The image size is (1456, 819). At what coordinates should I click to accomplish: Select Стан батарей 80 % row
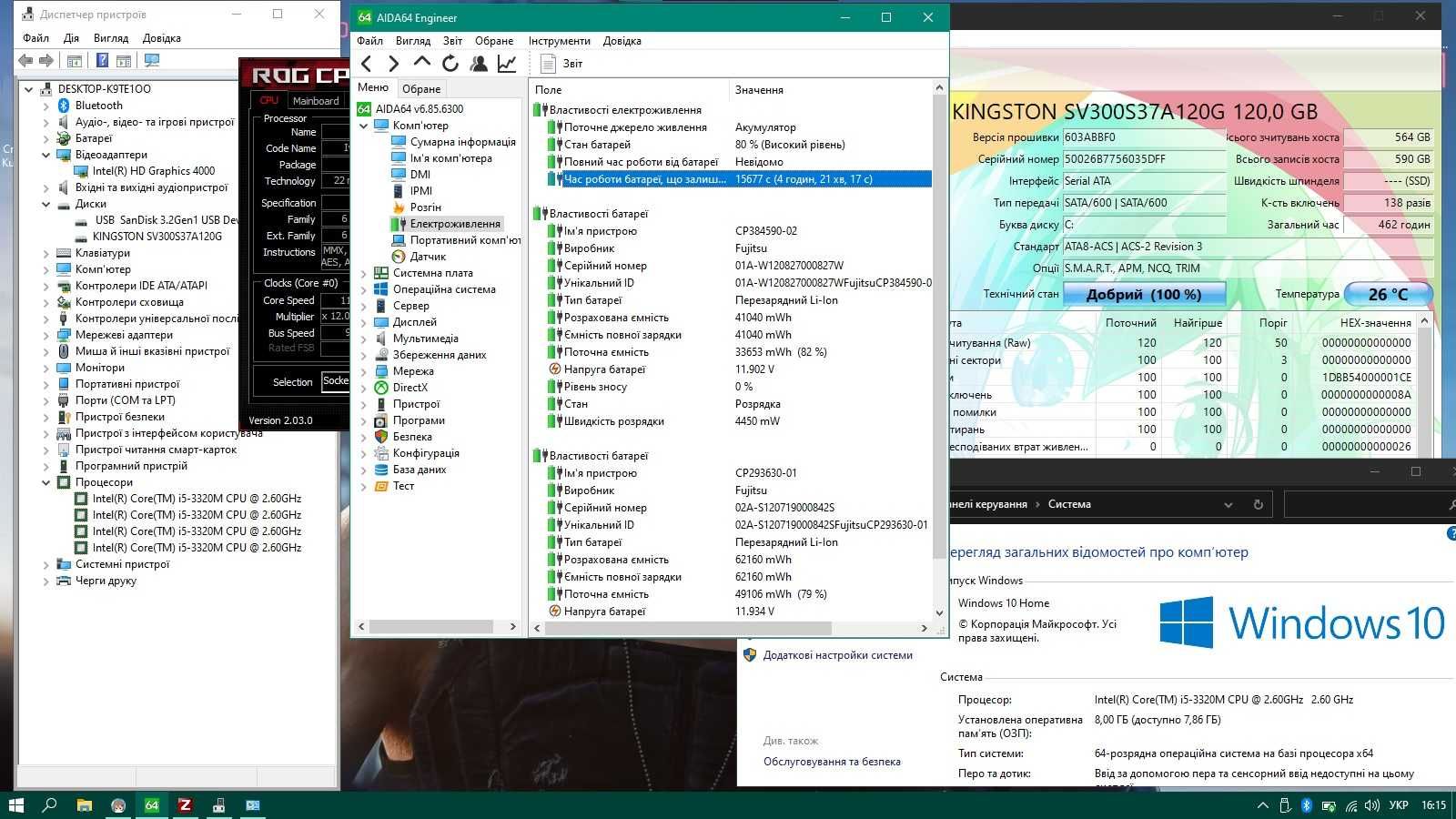click(739, 145)
